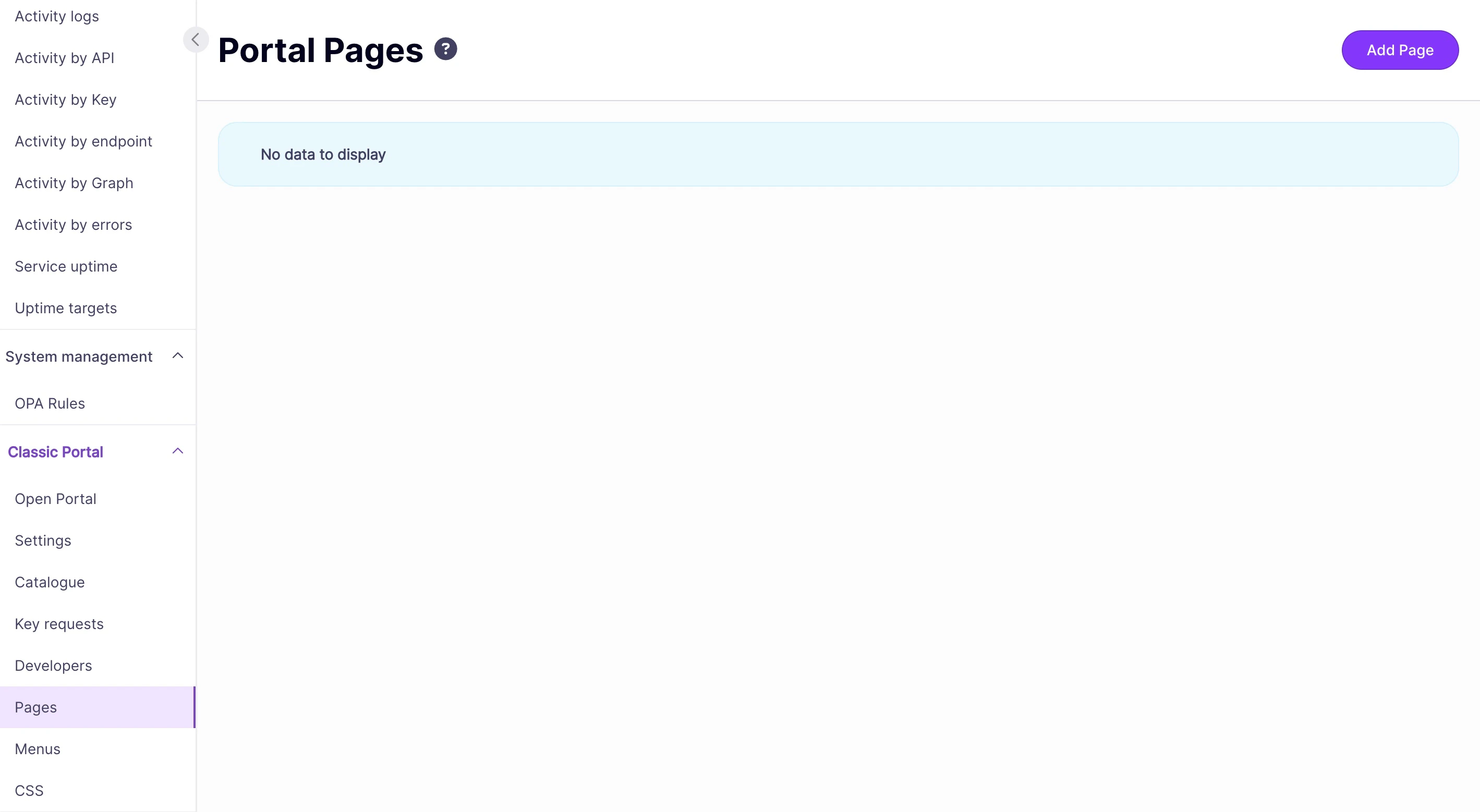Open the OPA Rules section
Screen dimensions: 1480x812
[x=50, y=403]
